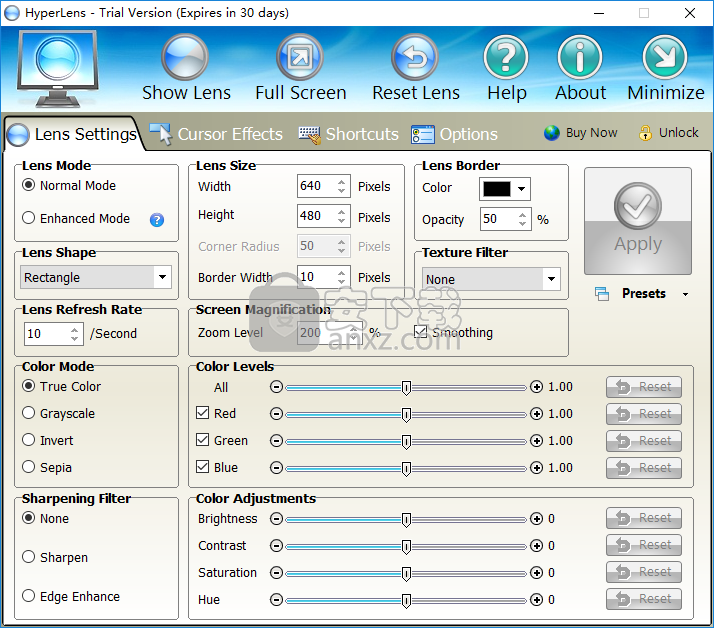Toggle the Smoothing checkbox
The width and height of the screenshot is (714, 628).
[421, 332]
